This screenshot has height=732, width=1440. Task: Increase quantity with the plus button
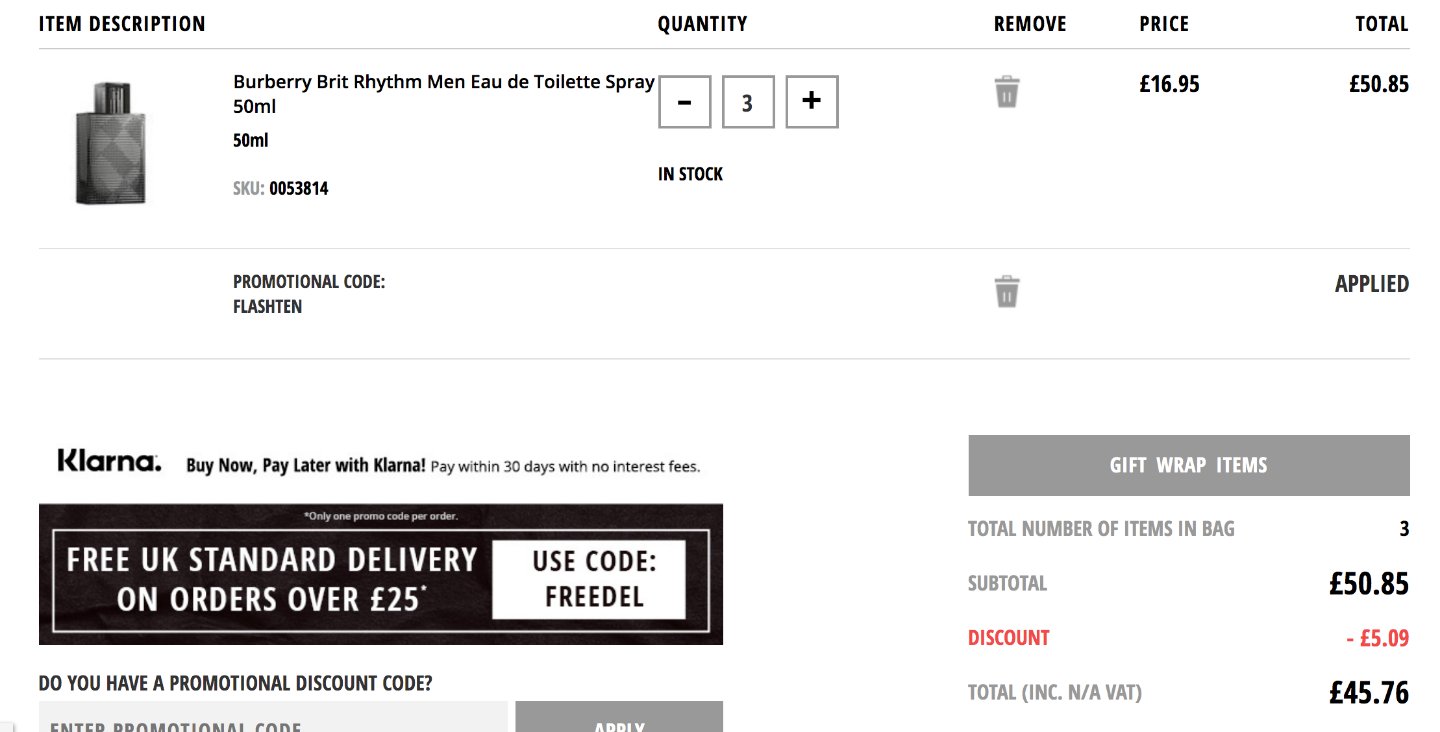point(812,102)
